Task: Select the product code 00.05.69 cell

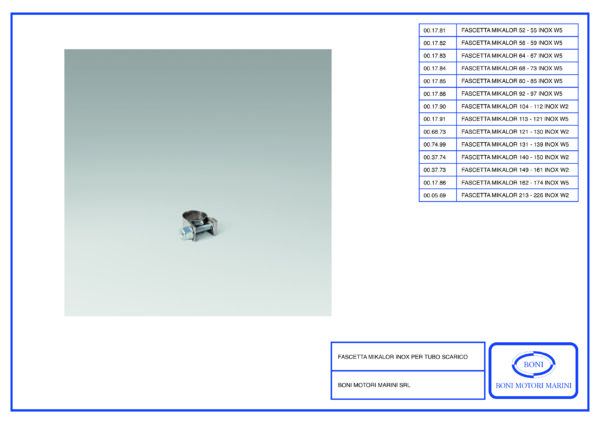Action: click(436, 196)
